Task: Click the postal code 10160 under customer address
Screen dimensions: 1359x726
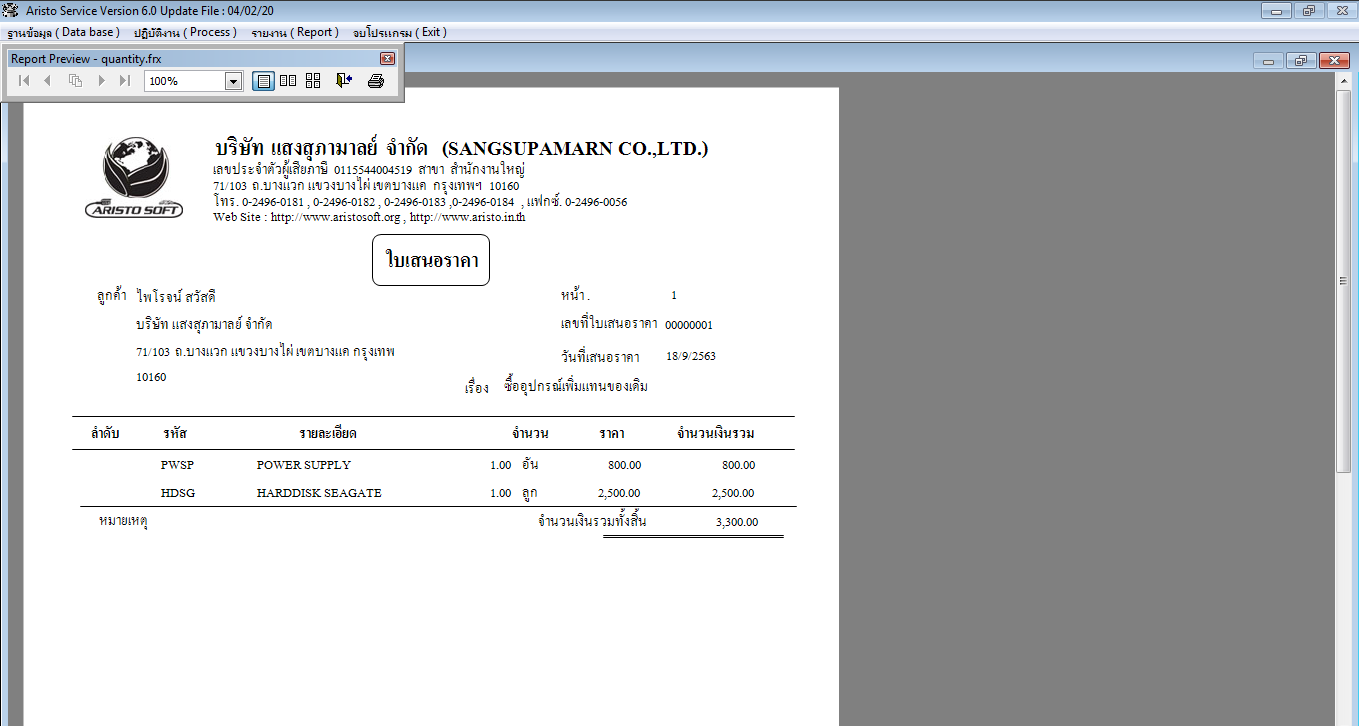Action: 151,378
